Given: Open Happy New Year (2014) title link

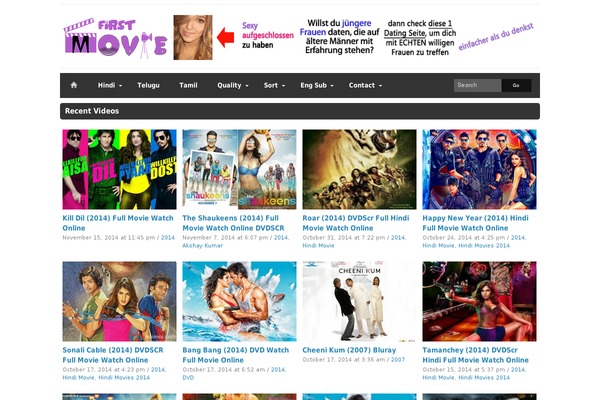Looking at the screenshot, I should click(475, 223).
